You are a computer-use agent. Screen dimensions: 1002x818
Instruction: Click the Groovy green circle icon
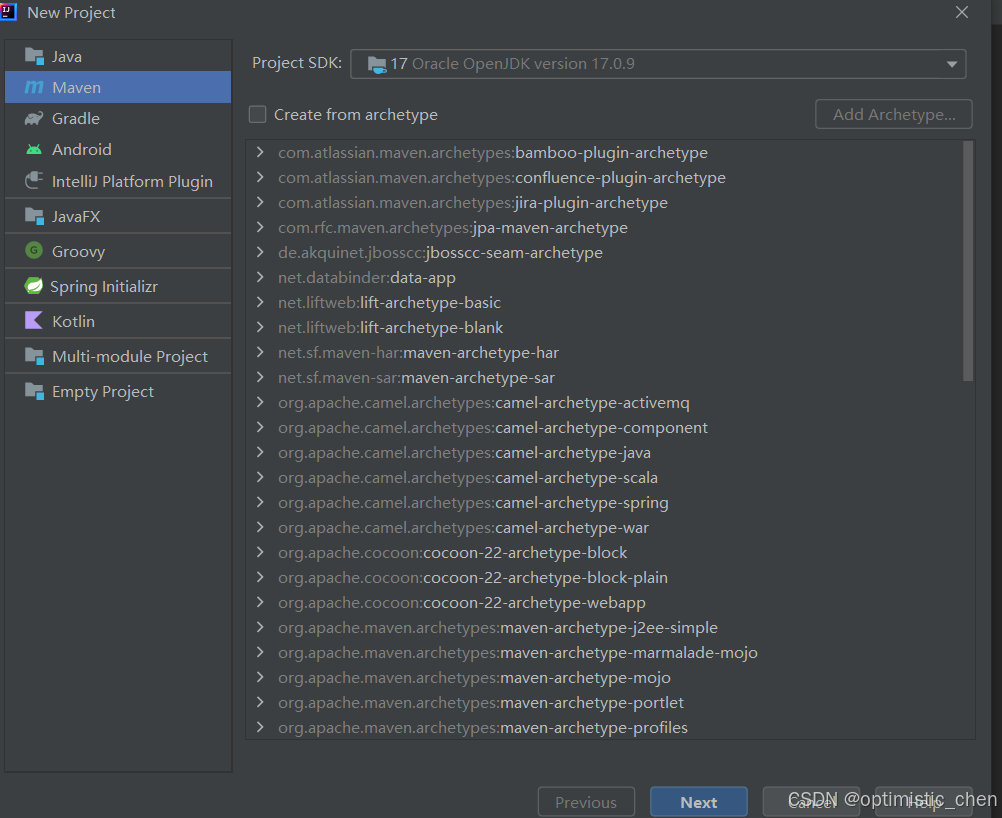(x=34, y=251)
